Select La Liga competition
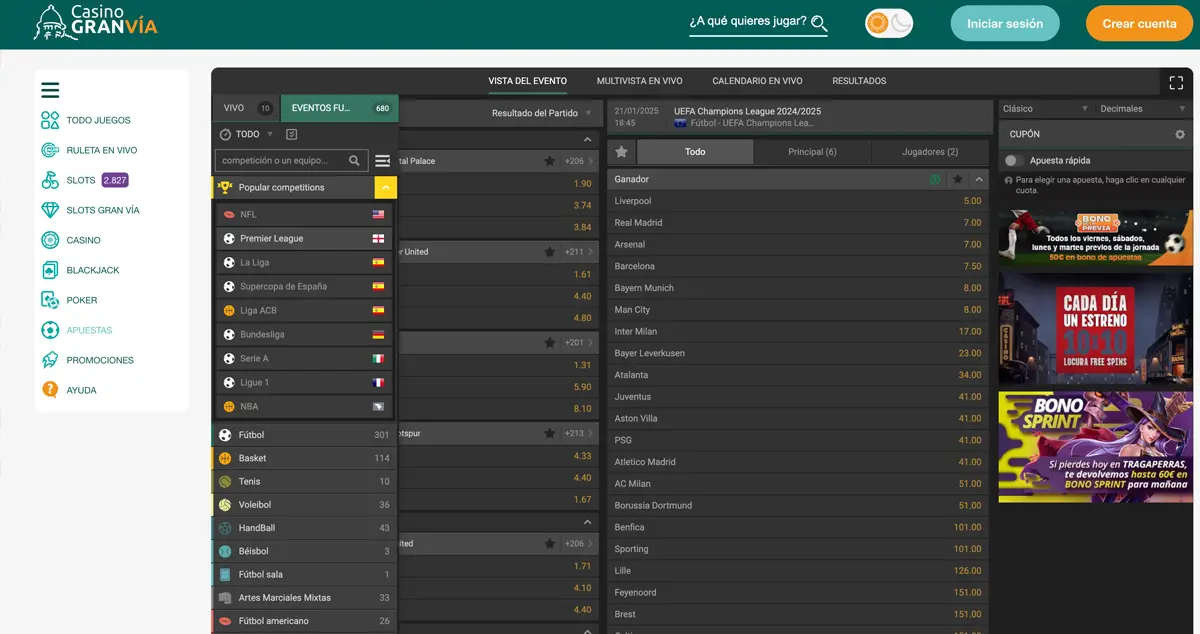Image resolution: width=1200 pixels, height=634 pixels. [304, 263]
